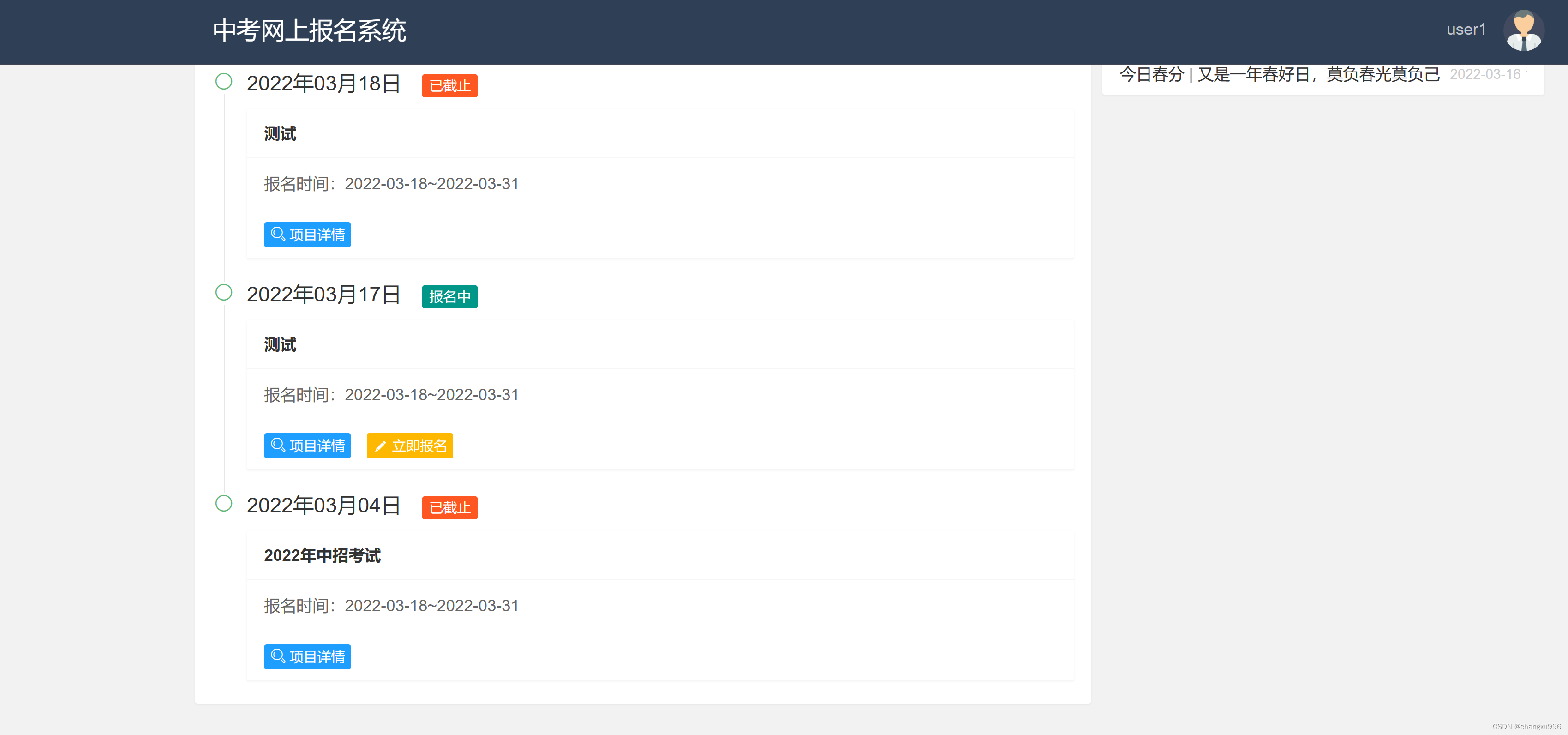Image resolution: width=1568 pixels, height=735 pixels.
Task: Click the timeline circle for 2022年03月17日
Action: point(224,293)
